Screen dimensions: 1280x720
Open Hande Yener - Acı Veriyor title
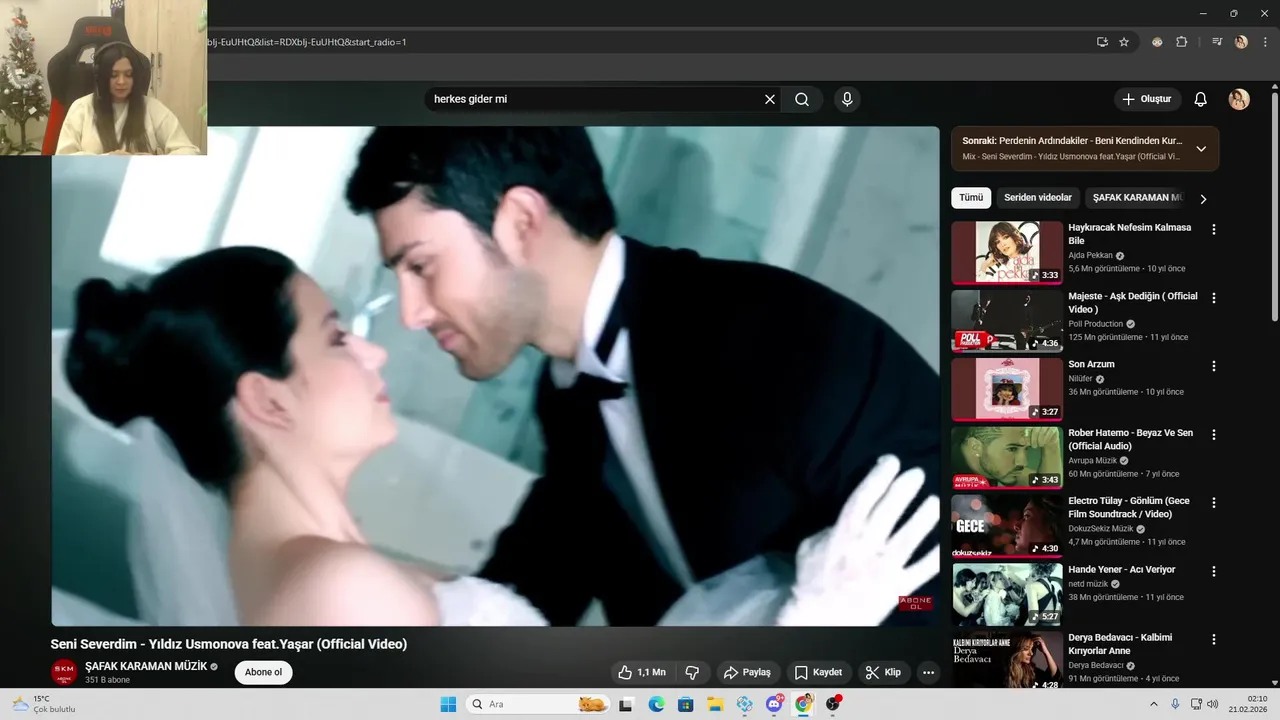(1121, 570)
